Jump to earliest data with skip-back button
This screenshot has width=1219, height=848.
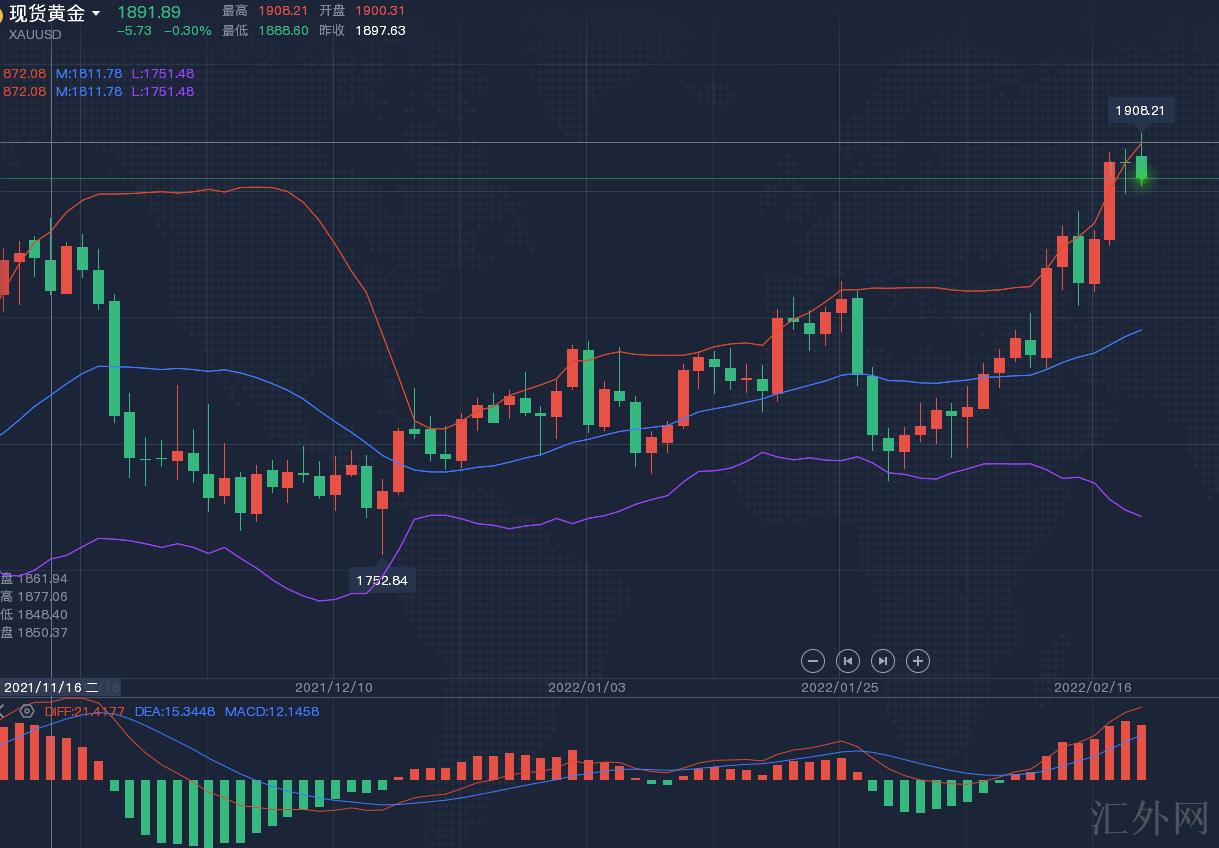click(848, 660)
